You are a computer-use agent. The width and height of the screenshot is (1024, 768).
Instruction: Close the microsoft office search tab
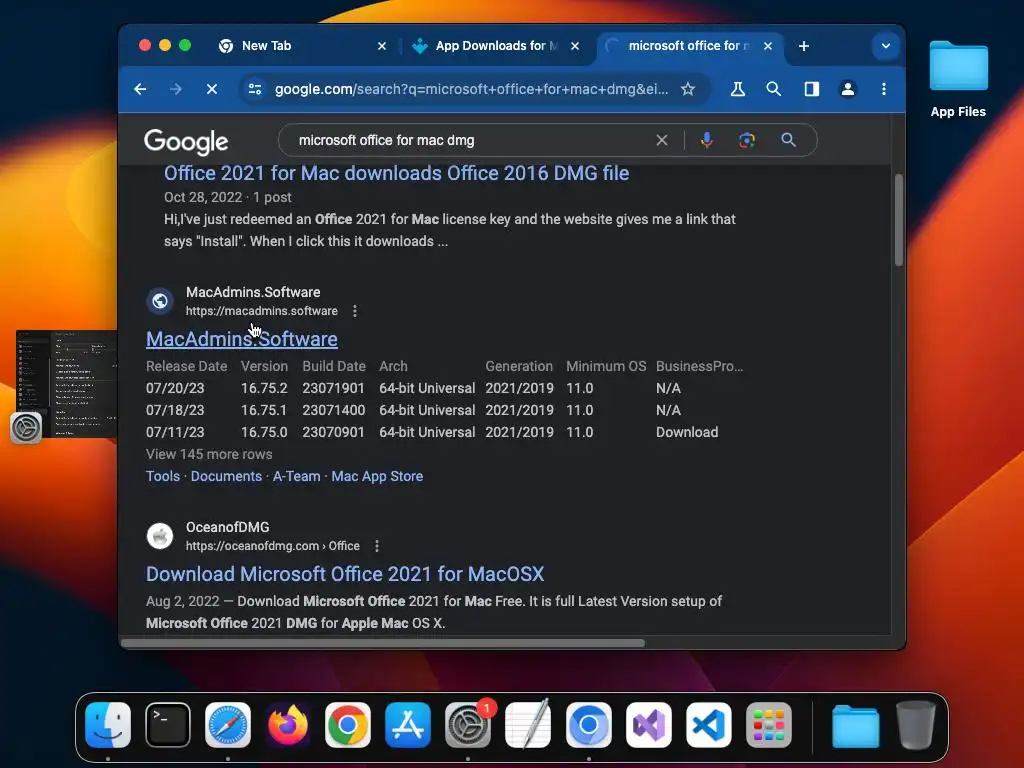tap(768, 46)
